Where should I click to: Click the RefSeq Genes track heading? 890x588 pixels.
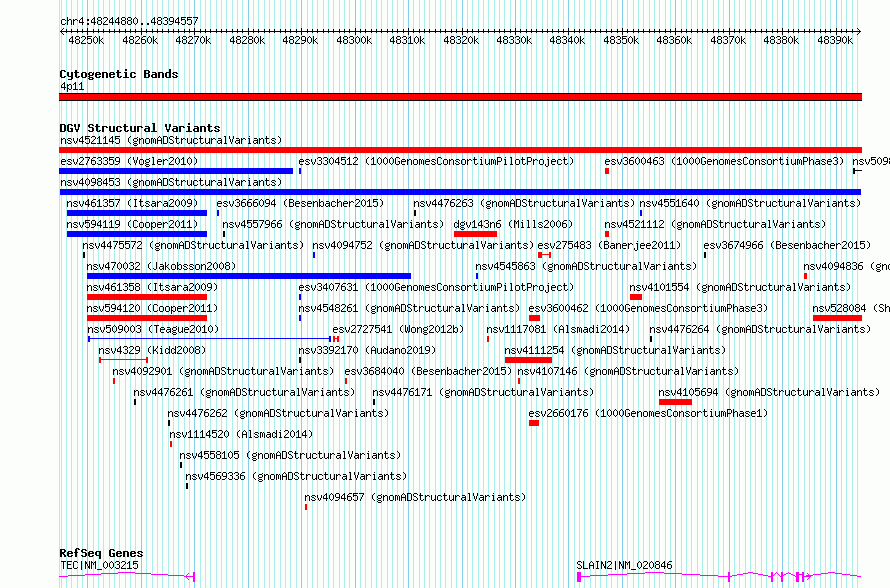(x=101, y=553)
